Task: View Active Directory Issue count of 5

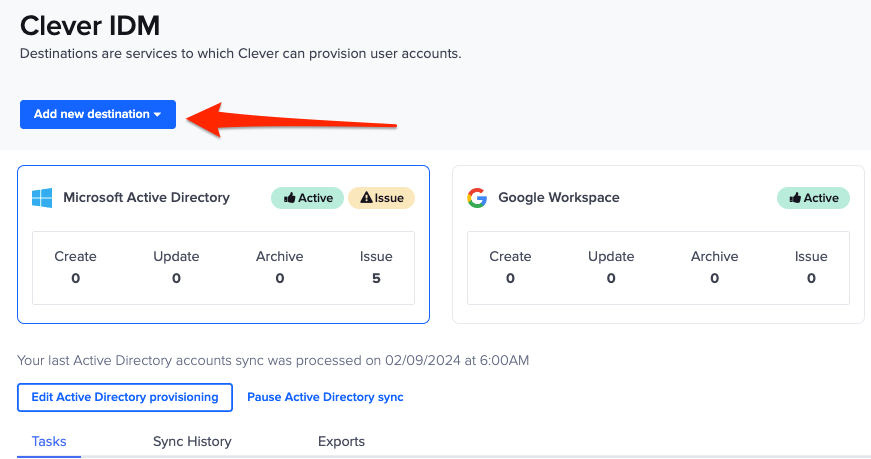Action: point(376,278)
